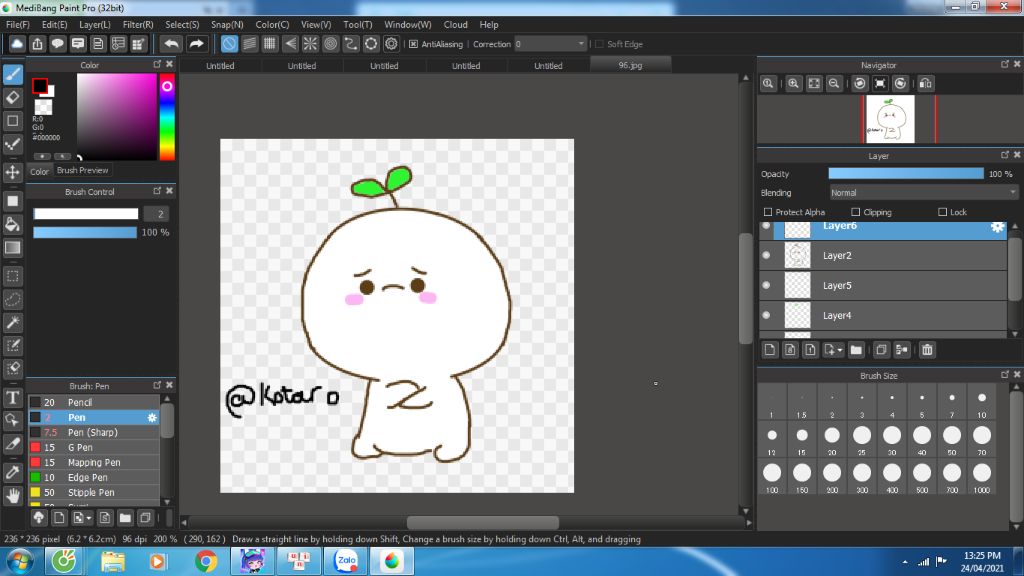Select the Text tool
Viewport: 1024px width, 576px height.
[13, 397]
